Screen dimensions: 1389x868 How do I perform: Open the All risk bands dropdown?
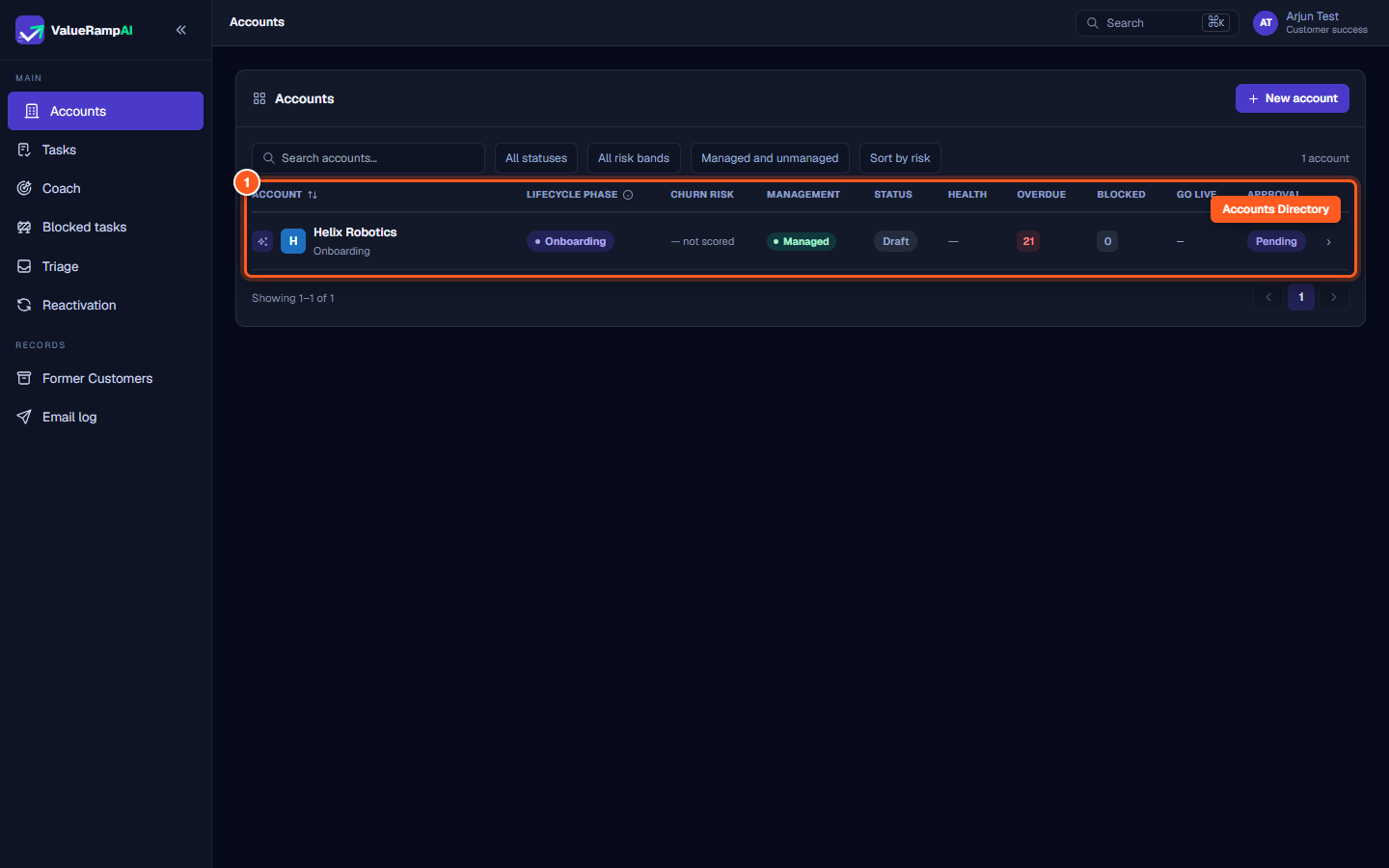[634, 158]
